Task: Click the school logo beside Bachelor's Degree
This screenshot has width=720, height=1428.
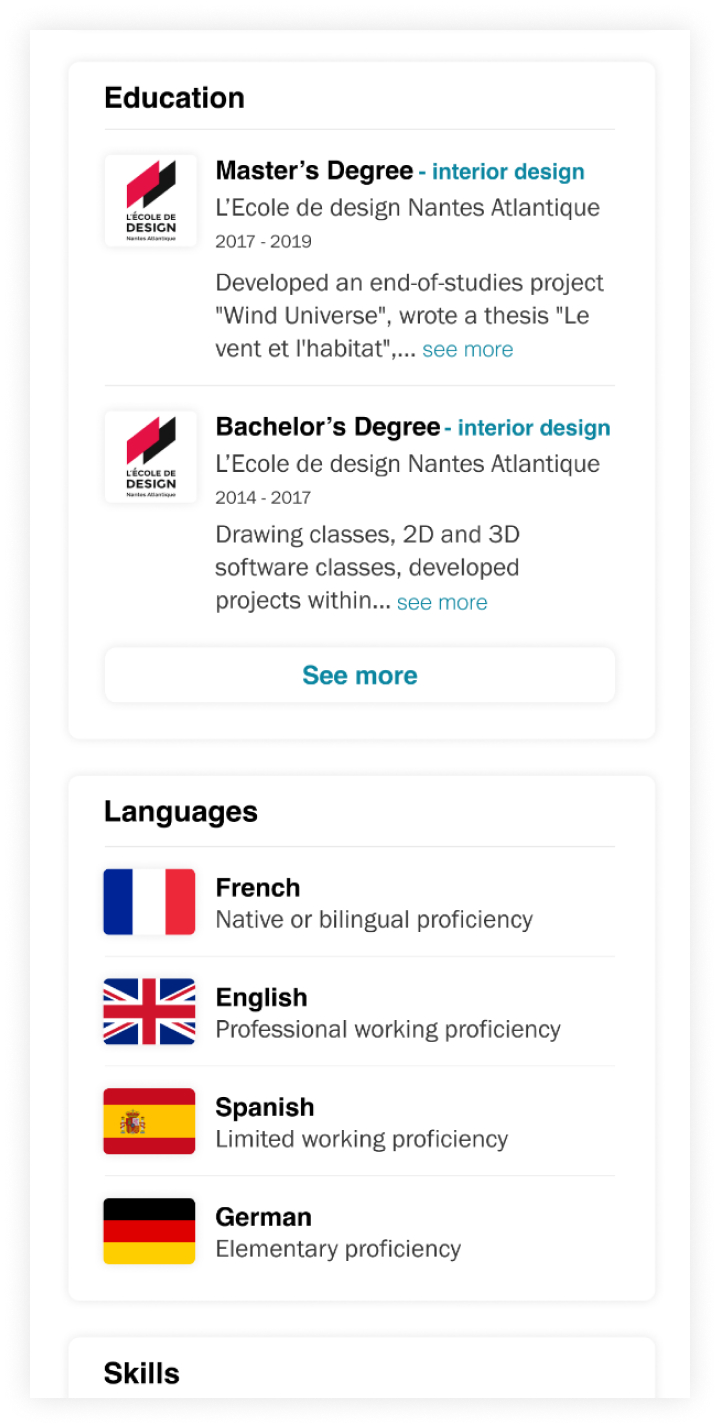Action: pyautogui.click(x=150, y=456)
